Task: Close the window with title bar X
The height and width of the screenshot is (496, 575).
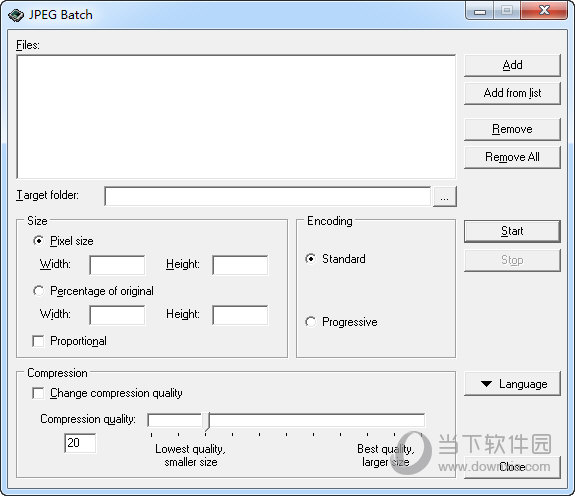Action: (x=544, y=11)
